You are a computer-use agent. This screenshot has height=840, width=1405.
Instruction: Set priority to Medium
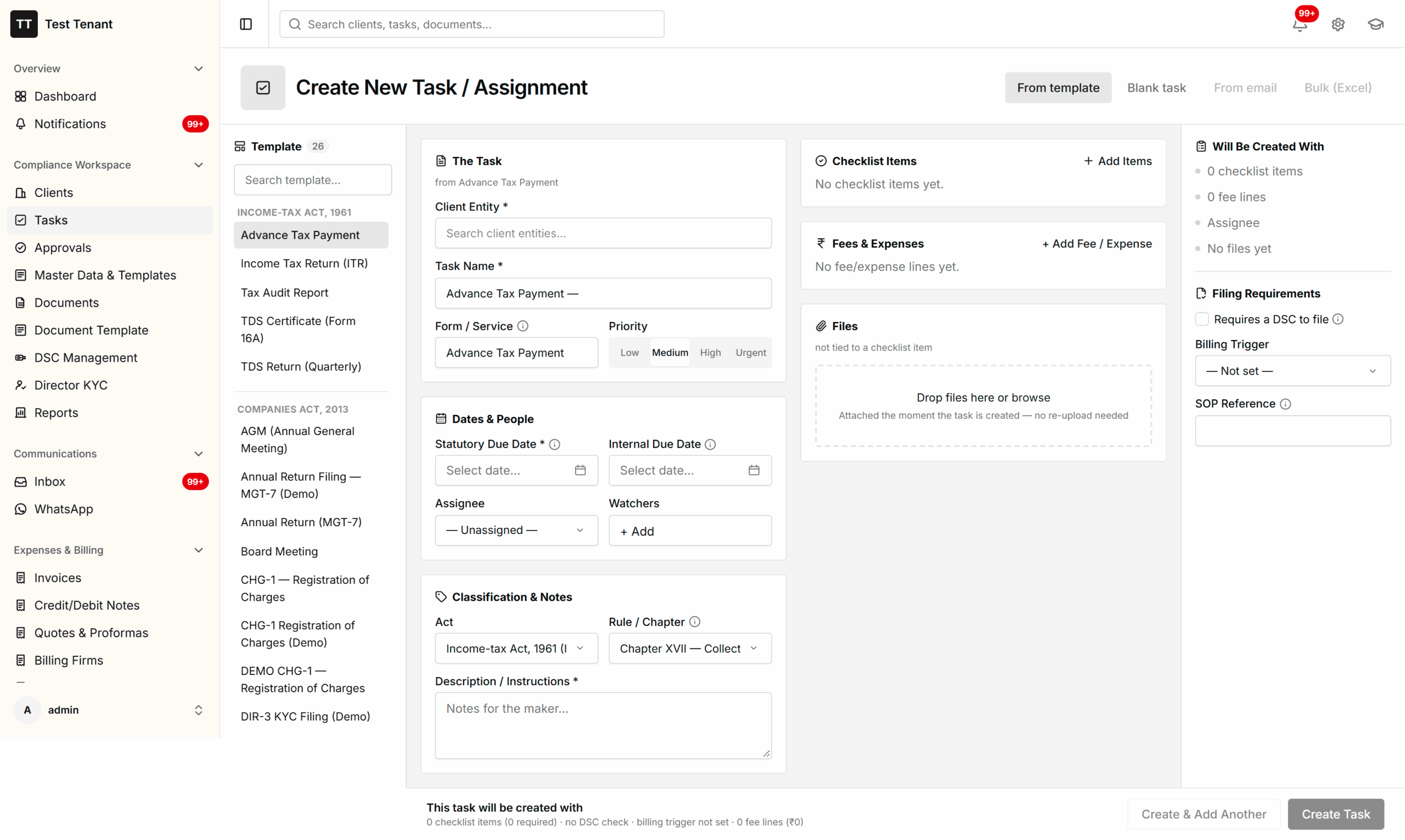point(670,353)
